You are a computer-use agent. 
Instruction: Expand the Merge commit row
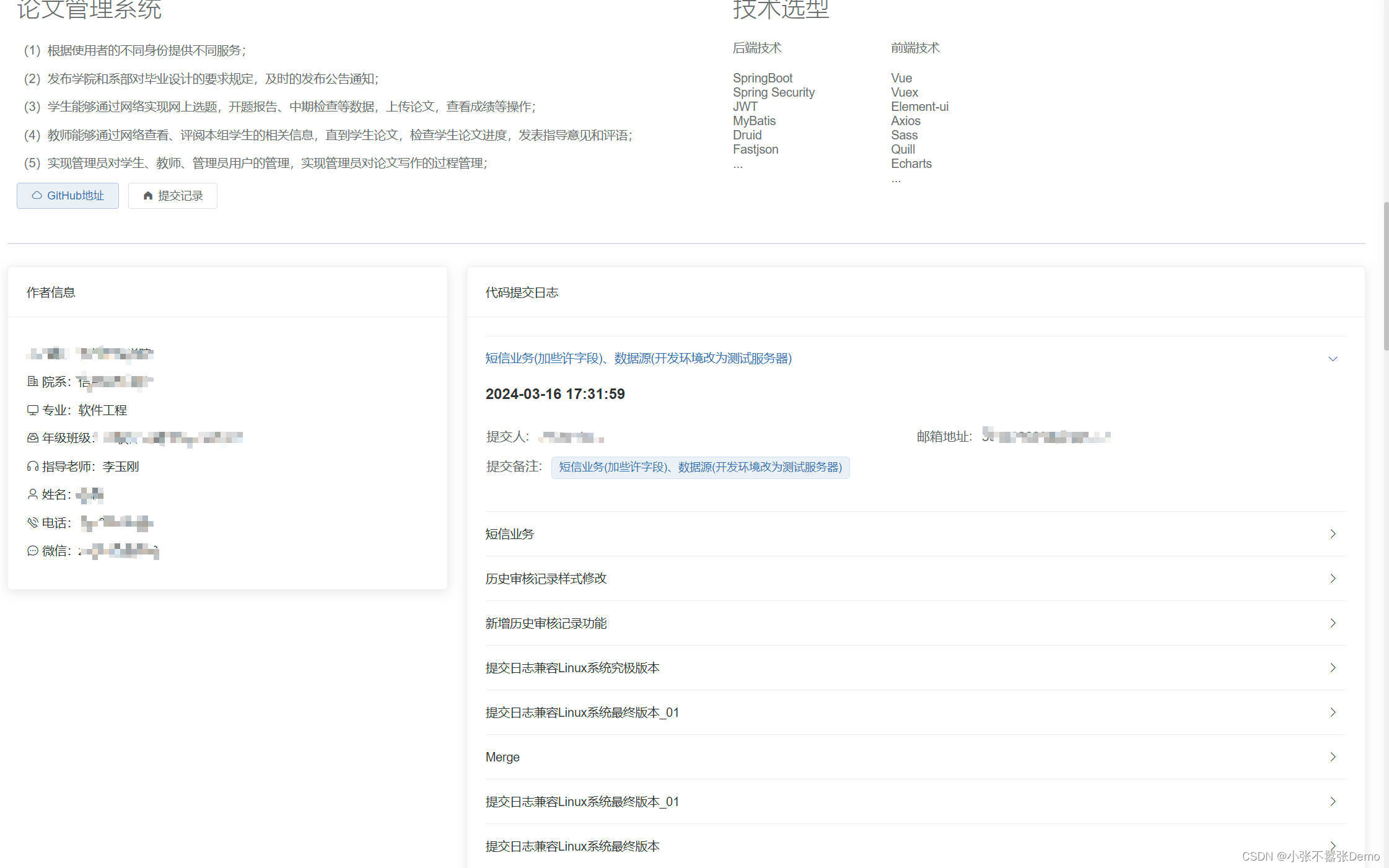[x=1333, y=757]
